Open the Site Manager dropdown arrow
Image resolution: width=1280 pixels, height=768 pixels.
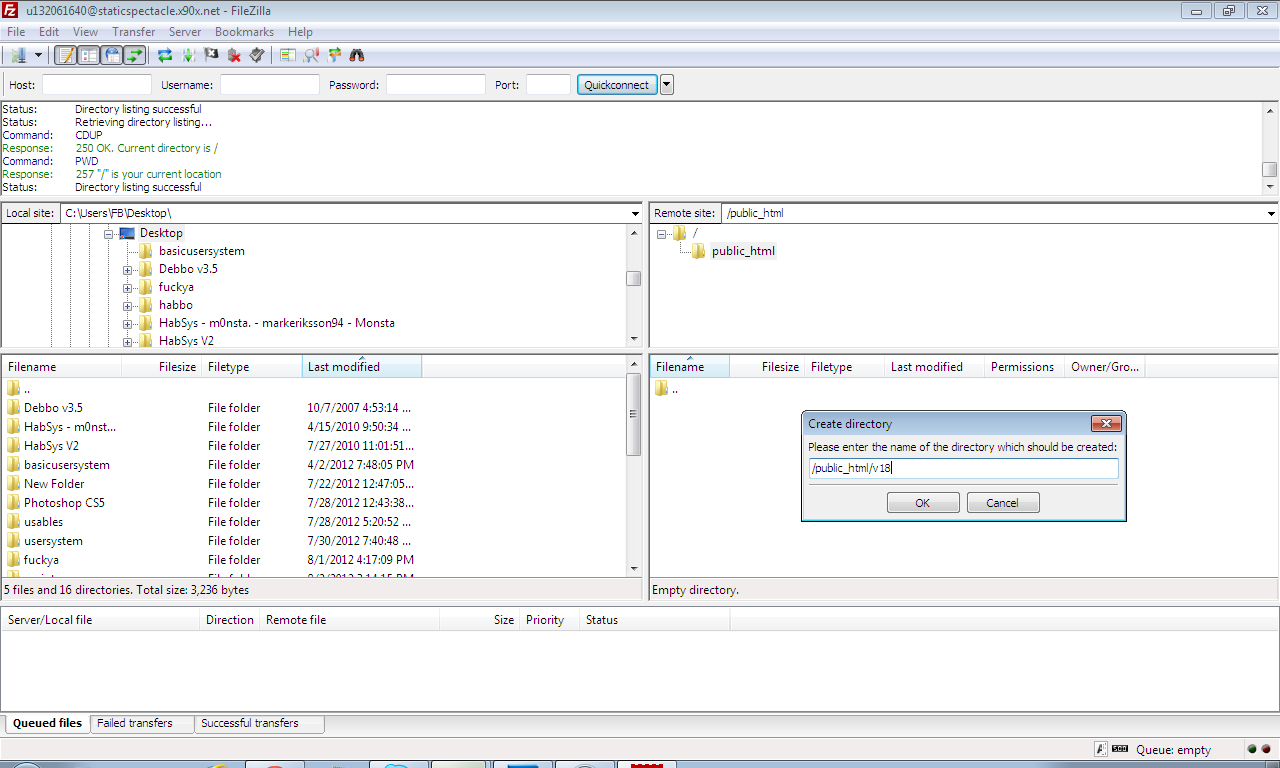tap(39, 55)
